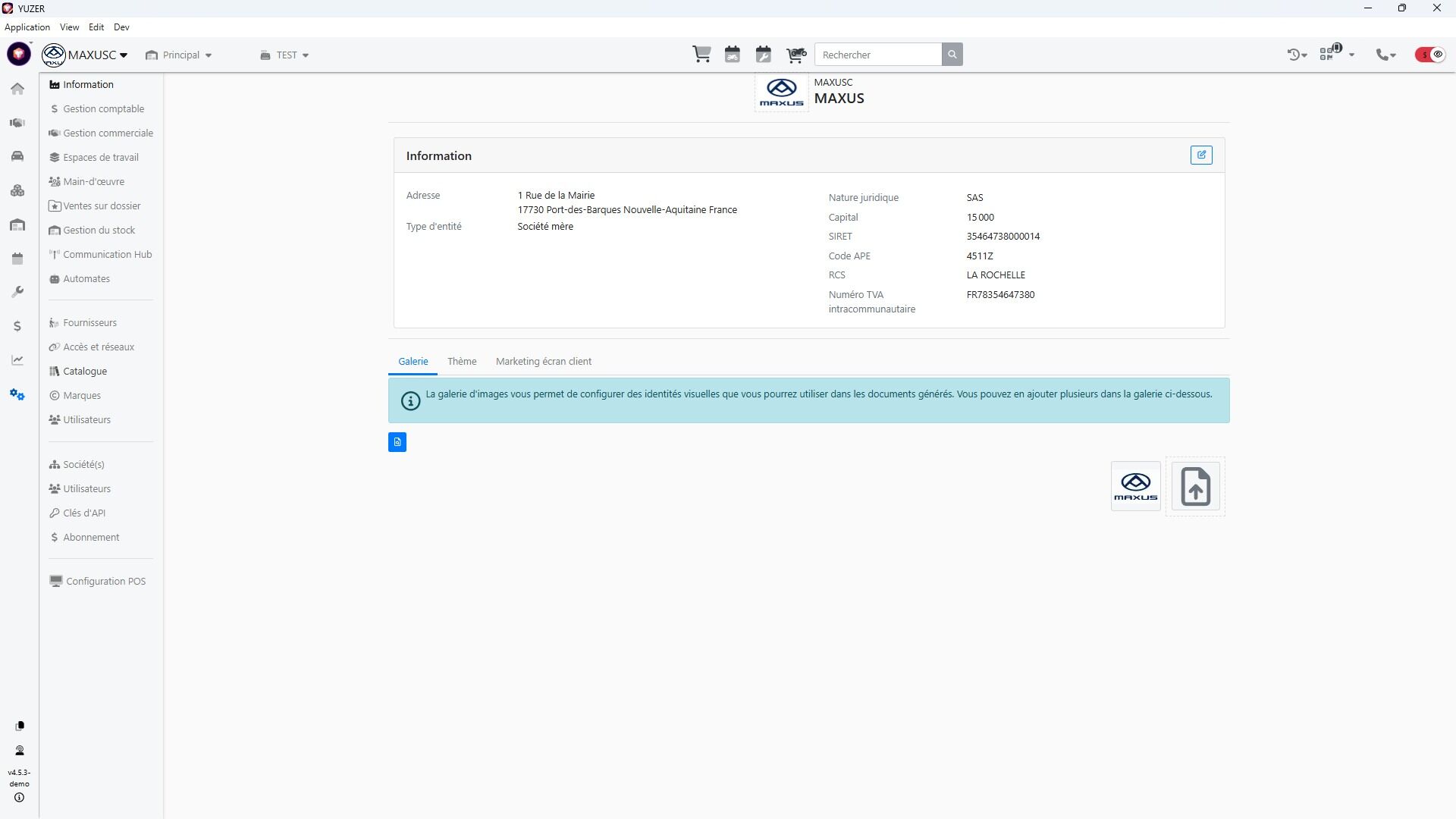Click the vehicle cart icon

point(795,55)
